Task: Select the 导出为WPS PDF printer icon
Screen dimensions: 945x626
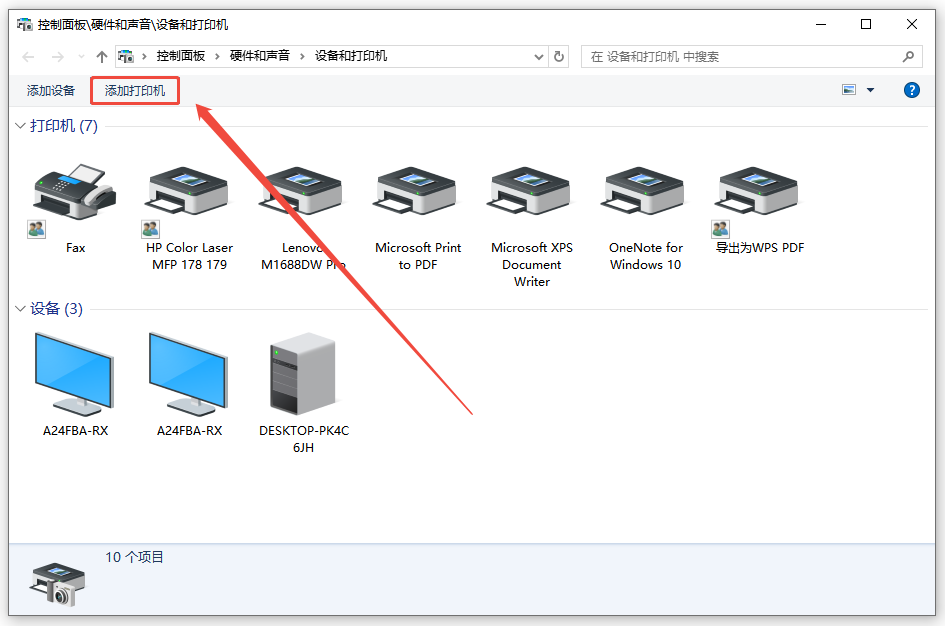Action: (x=759, y=192)
